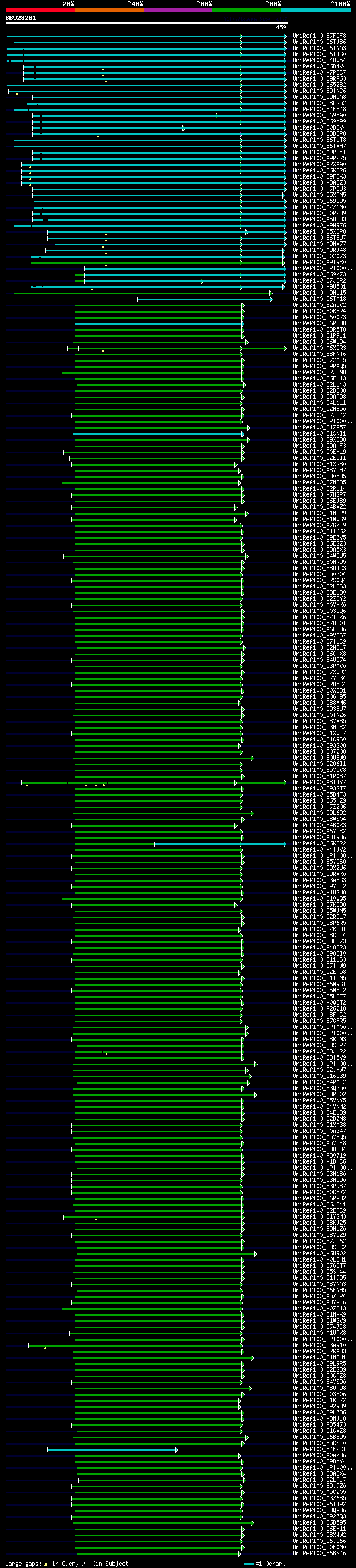Open hit UniRef100_Q9M5A8
This screenshot has width=356, height=1568.
click(319, 97)
